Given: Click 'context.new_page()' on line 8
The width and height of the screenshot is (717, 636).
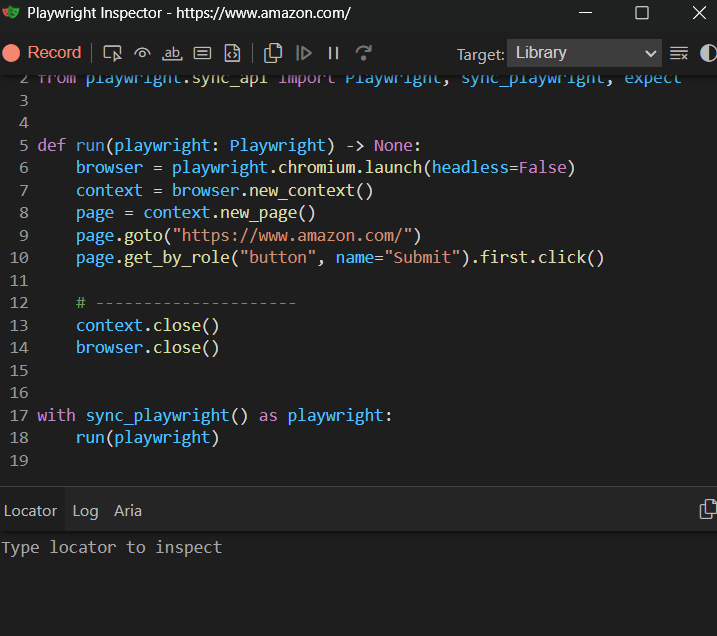Looking at the screenshot, I should point(229,213).
